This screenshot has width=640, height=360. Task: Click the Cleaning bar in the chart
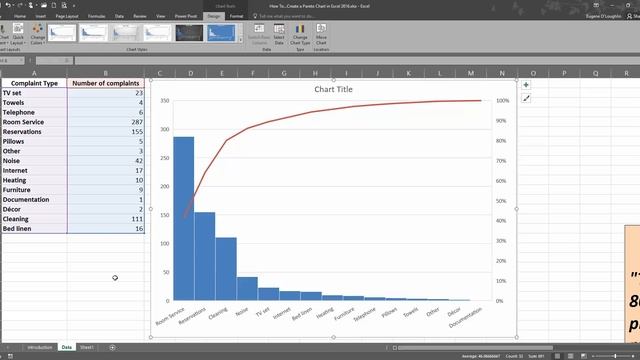(226, 269)
